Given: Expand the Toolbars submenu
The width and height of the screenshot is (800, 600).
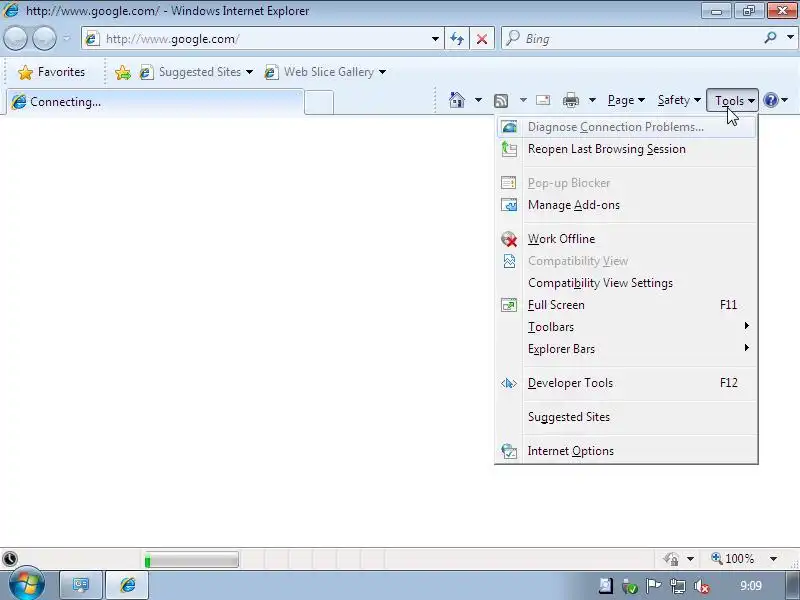Looking at the screenshot, I should (627, 327).
